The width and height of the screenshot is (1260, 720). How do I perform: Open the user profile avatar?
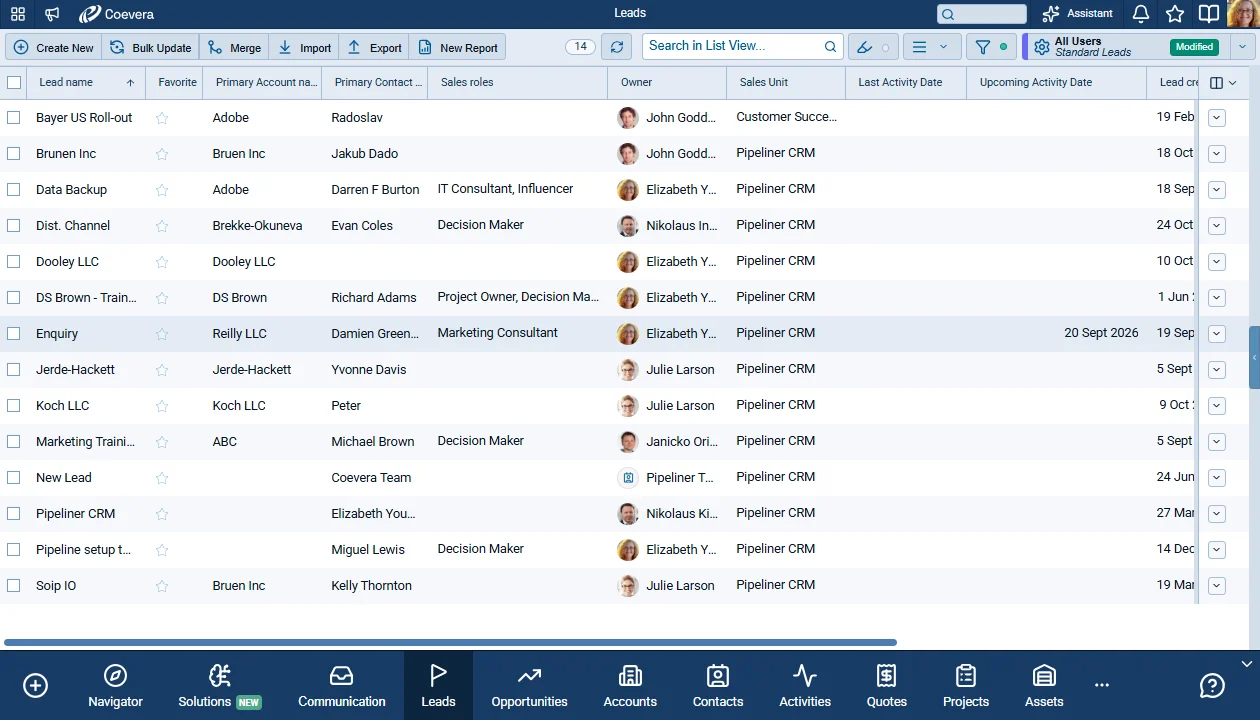click(1244, 14)
